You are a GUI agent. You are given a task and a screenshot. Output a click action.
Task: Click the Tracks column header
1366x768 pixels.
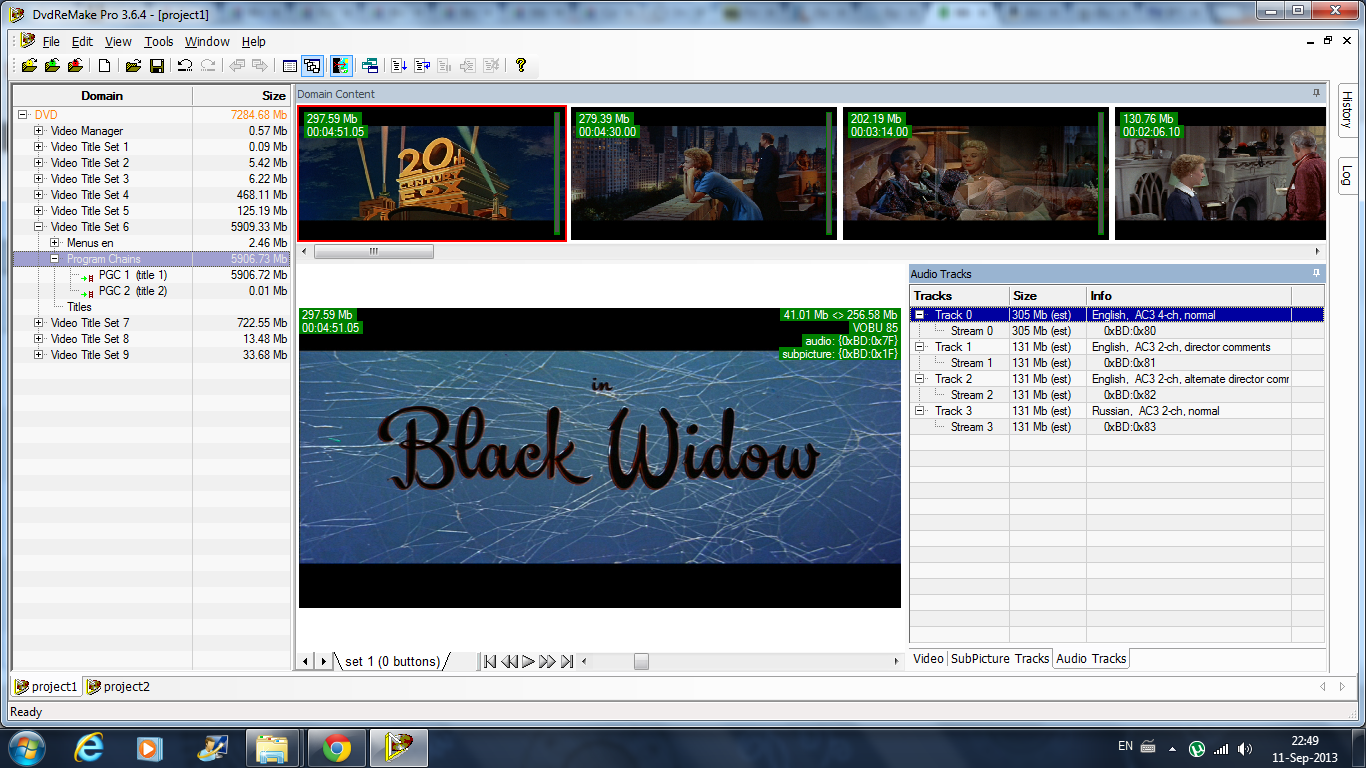(959, 296)
